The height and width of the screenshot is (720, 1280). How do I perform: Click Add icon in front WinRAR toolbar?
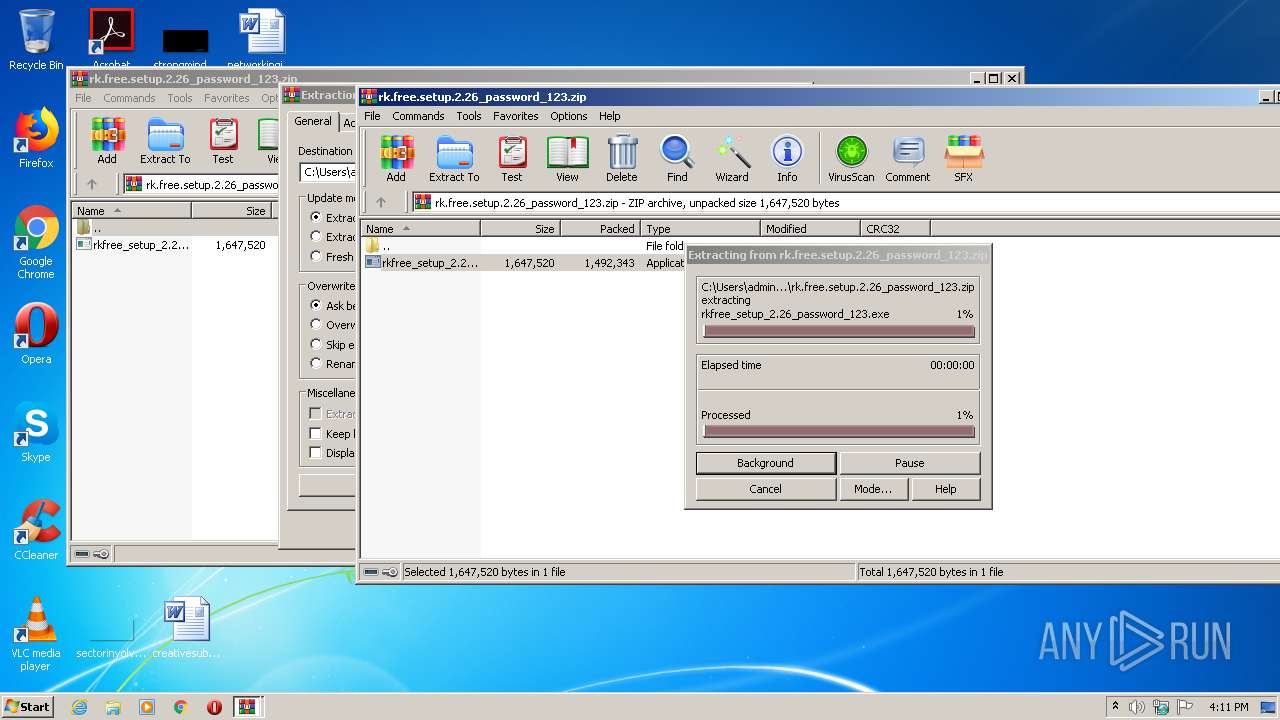(x=396, y=159)
